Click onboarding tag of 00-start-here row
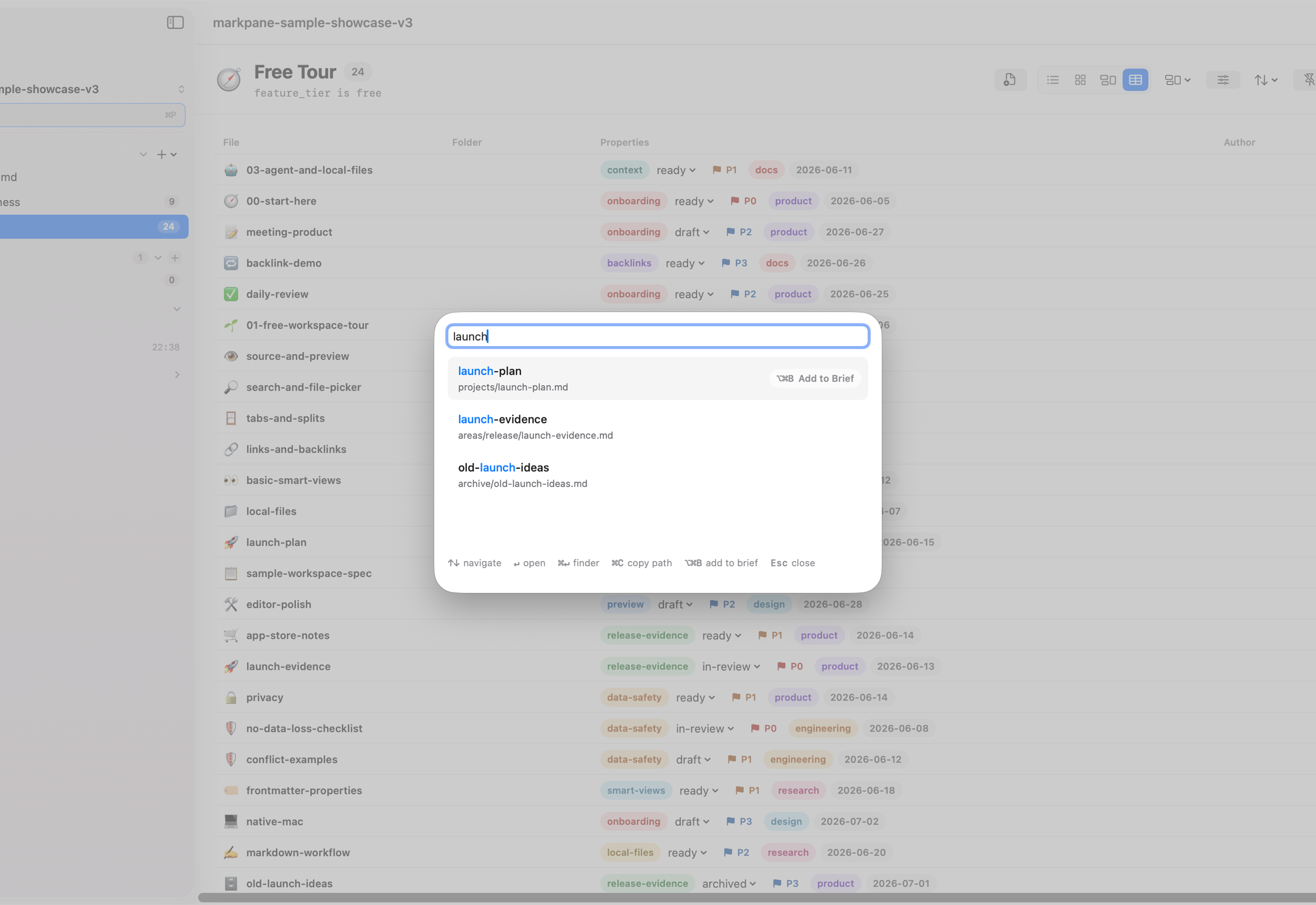This screenshot has width=1316, height=905. point(634,201)
